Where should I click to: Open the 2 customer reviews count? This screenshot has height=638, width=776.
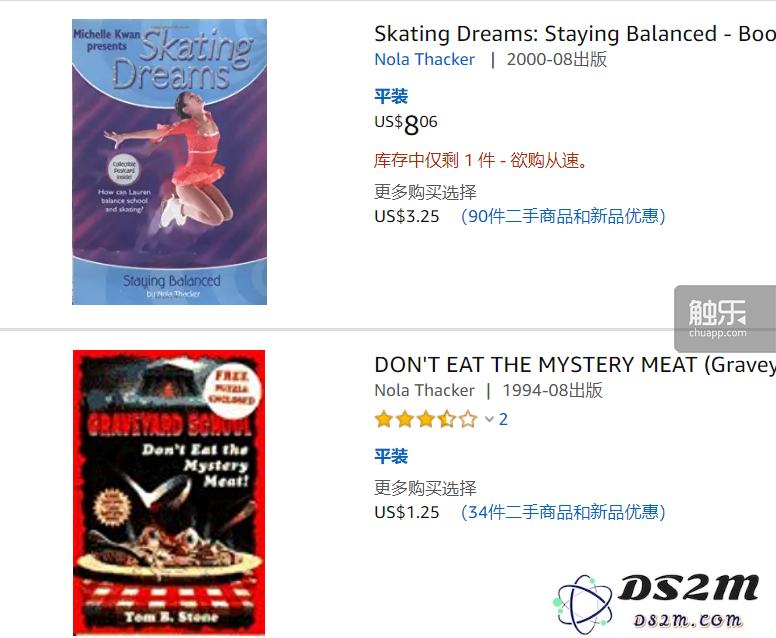503,419
